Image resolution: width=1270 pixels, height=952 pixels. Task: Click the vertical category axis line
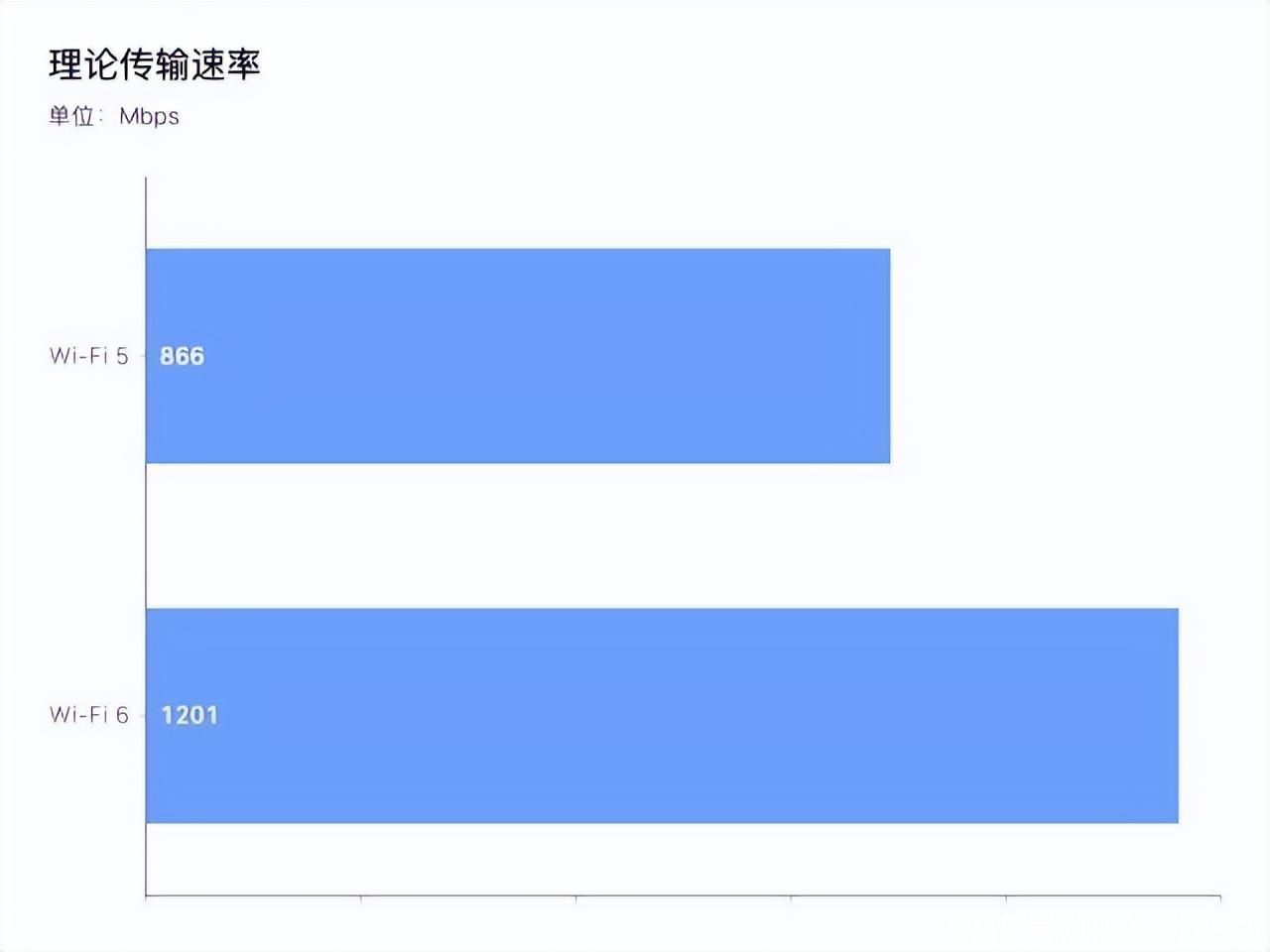point(146,536)
